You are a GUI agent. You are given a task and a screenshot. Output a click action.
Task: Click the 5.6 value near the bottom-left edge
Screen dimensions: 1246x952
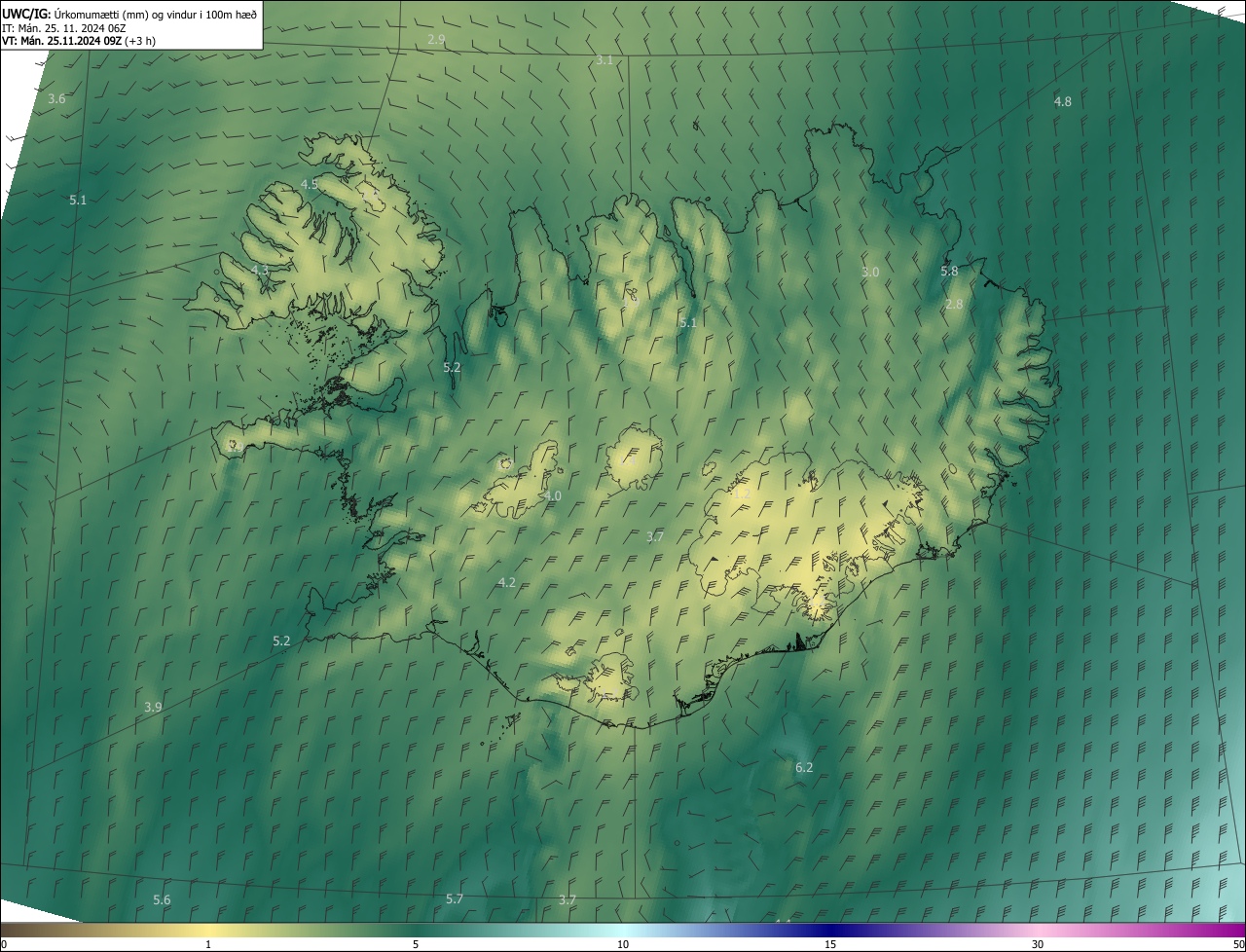162,900
